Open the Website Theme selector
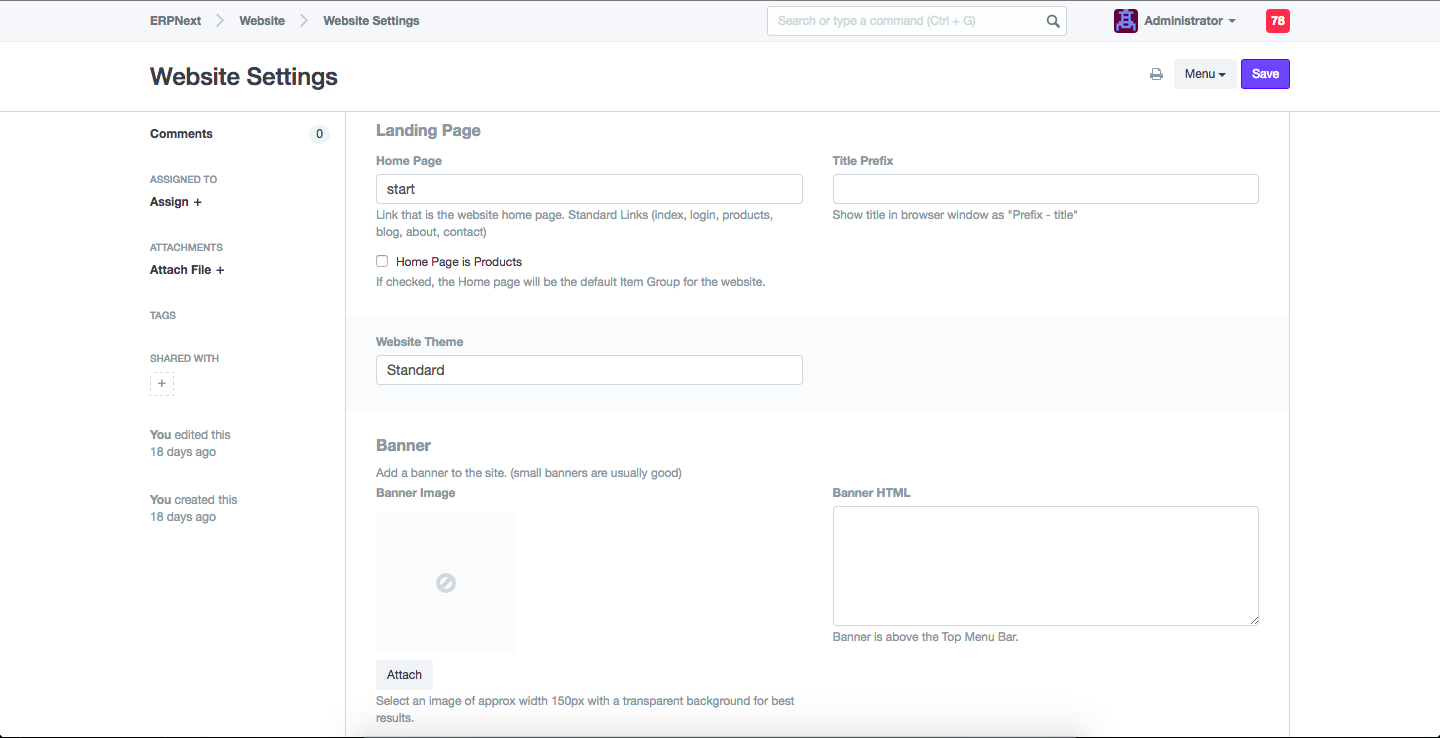1440x738 pixels. click(589, 370)
